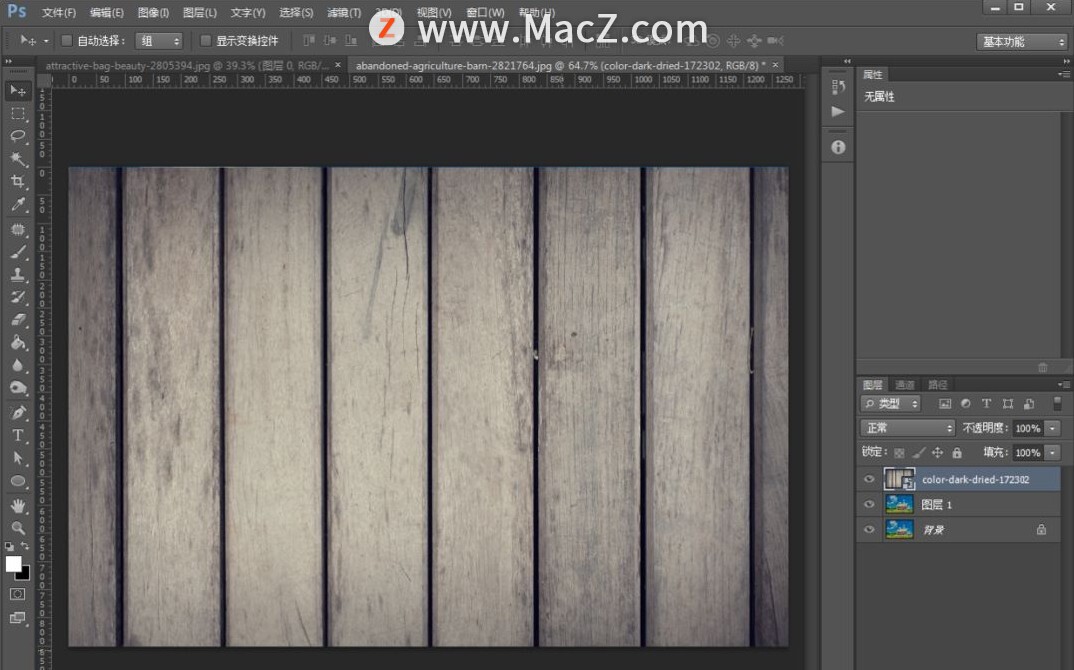Select the Horizontal Type tool
The height and width of the screenshot is (670, 1074).
point(18,436)
